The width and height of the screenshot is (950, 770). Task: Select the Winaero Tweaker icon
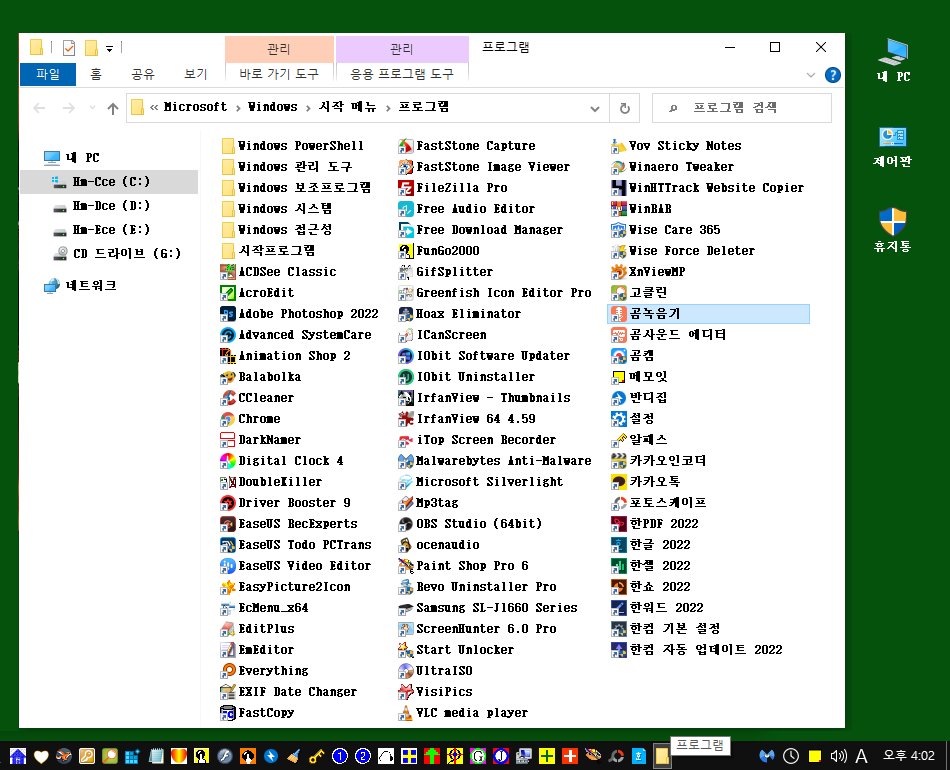[619, 167]
